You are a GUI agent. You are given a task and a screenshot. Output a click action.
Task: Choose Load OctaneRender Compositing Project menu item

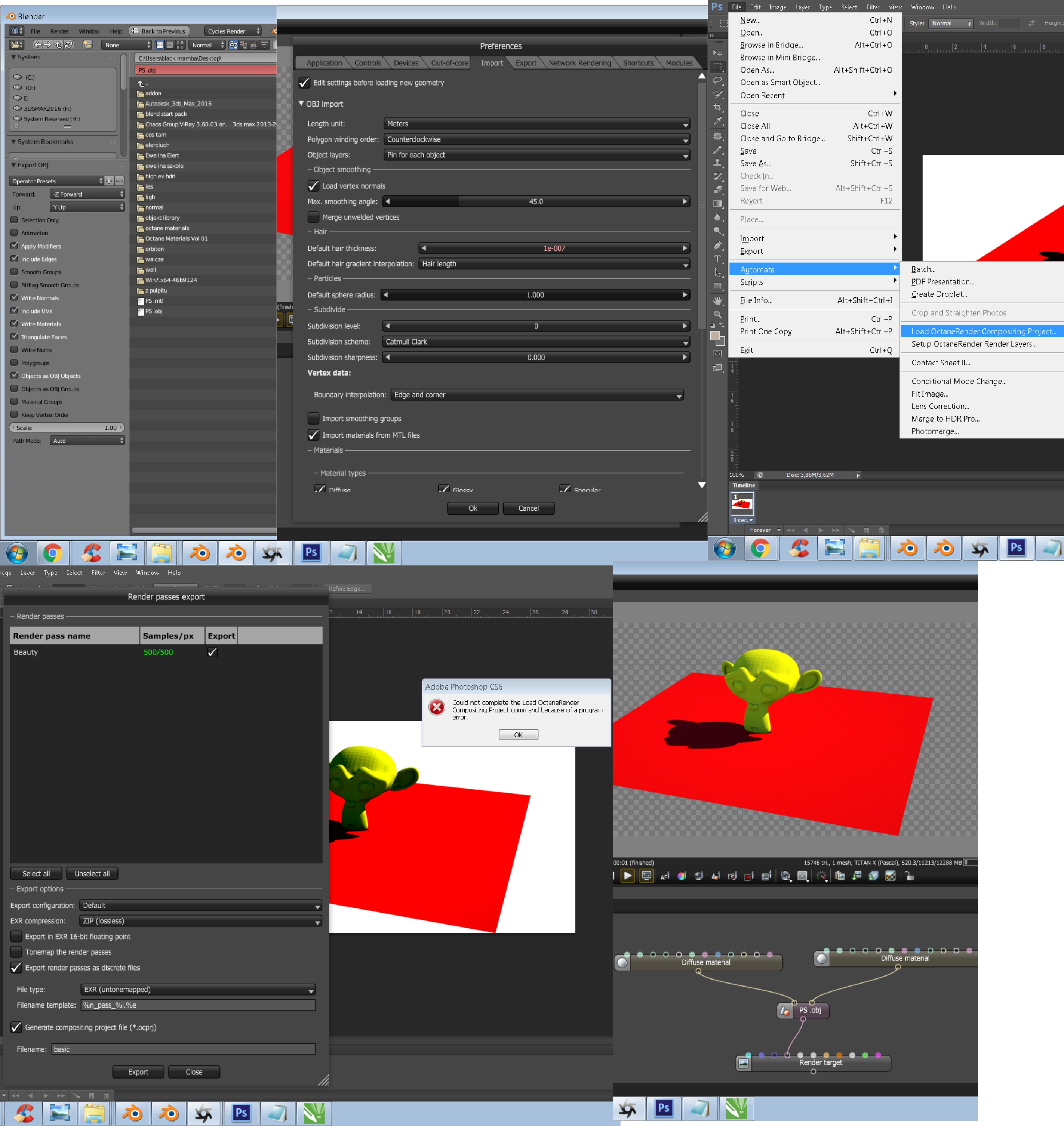(983, 332)
